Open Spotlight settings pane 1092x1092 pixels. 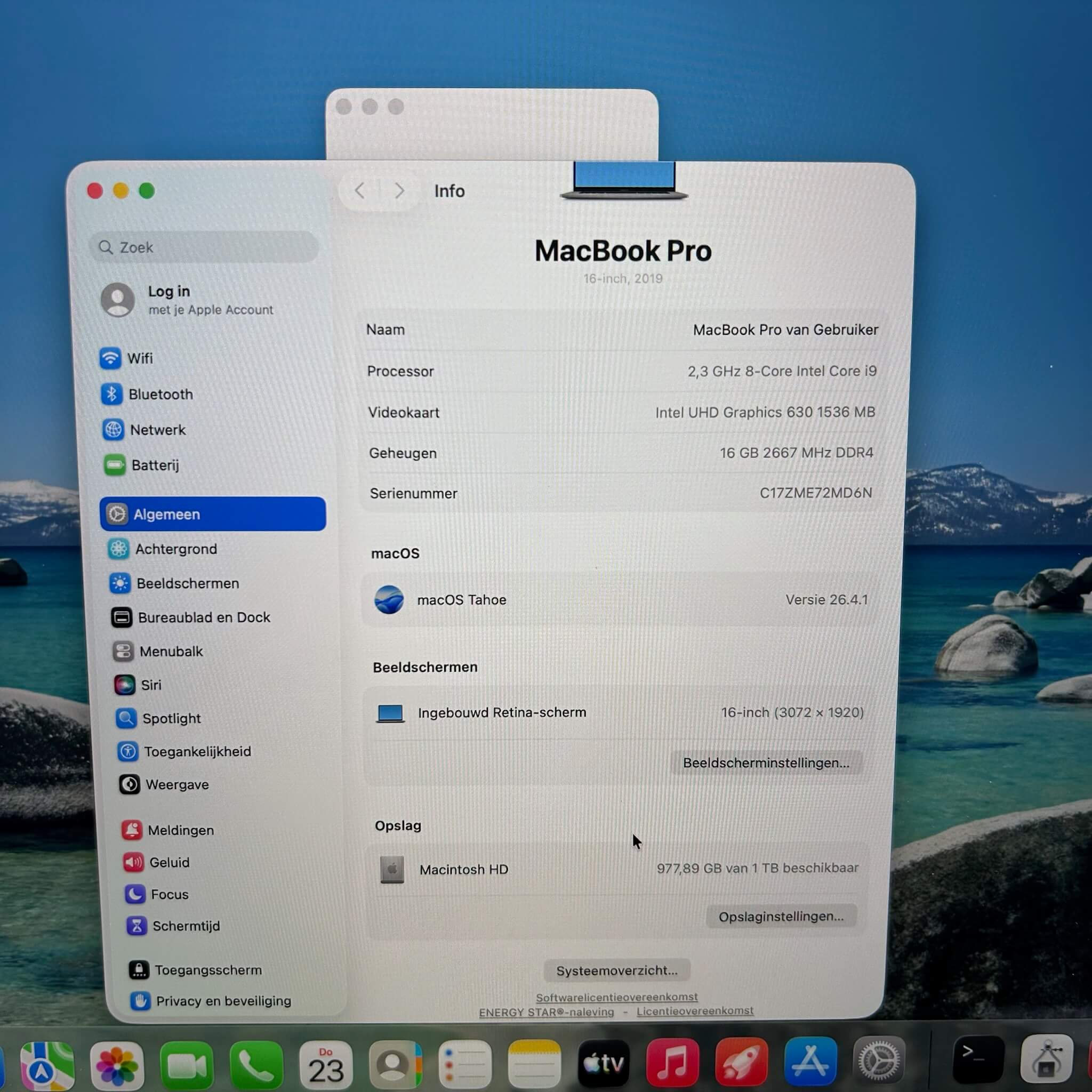[171, 718]
